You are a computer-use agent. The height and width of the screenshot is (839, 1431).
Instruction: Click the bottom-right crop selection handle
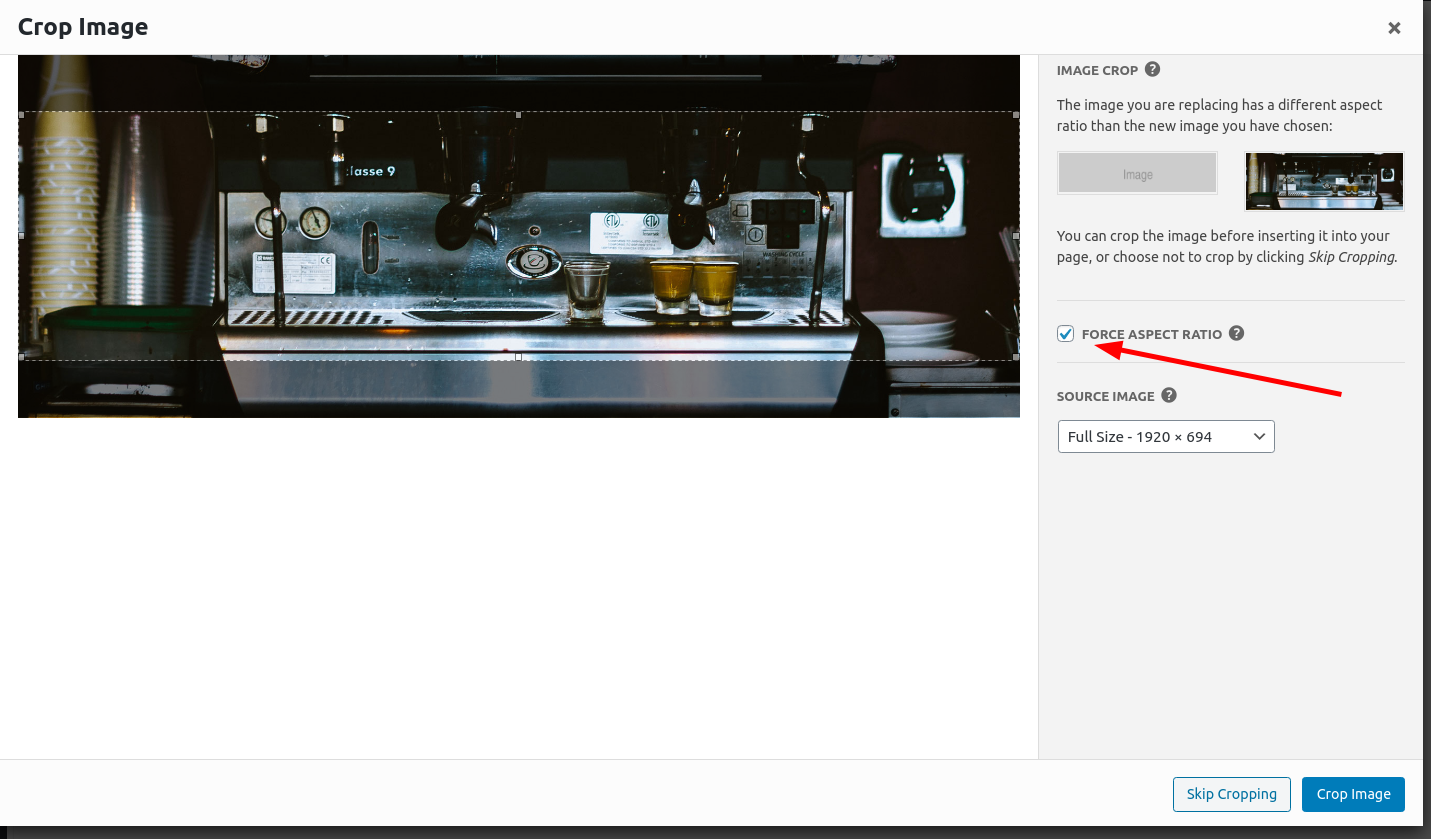[x=1016, y=357]
